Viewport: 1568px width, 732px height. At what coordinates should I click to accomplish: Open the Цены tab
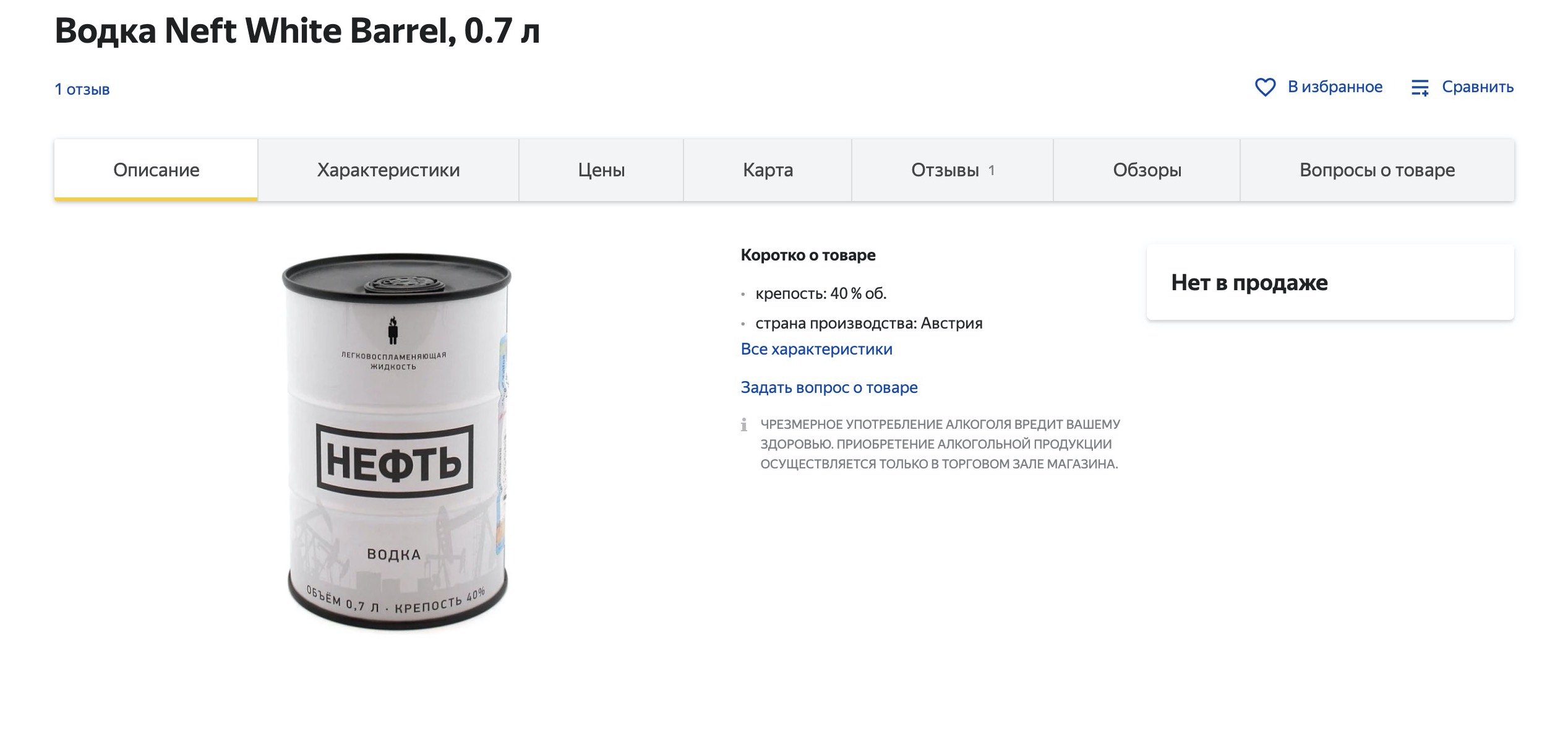pos(601,170)
